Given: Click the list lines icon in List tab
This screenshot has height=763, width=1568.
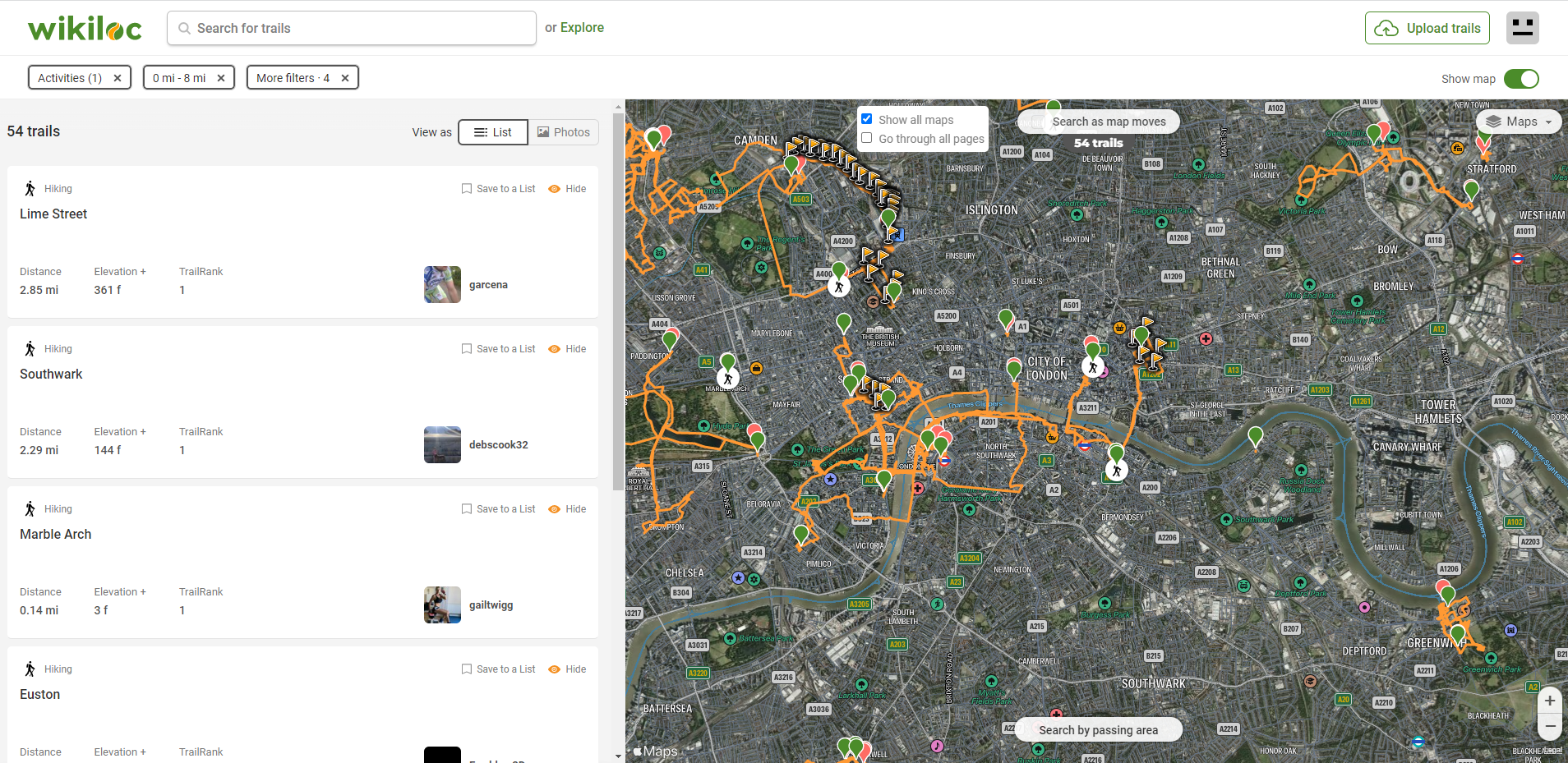Looking at the screenshot, I should 481,132.
